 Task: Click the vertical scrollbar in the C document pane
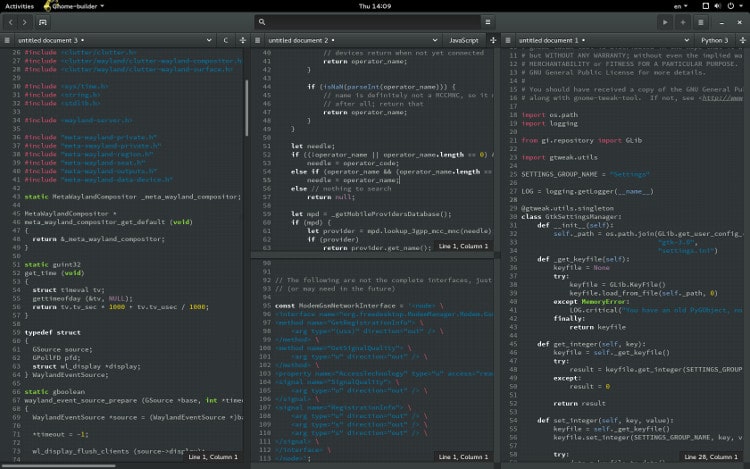tap(246, 108)
